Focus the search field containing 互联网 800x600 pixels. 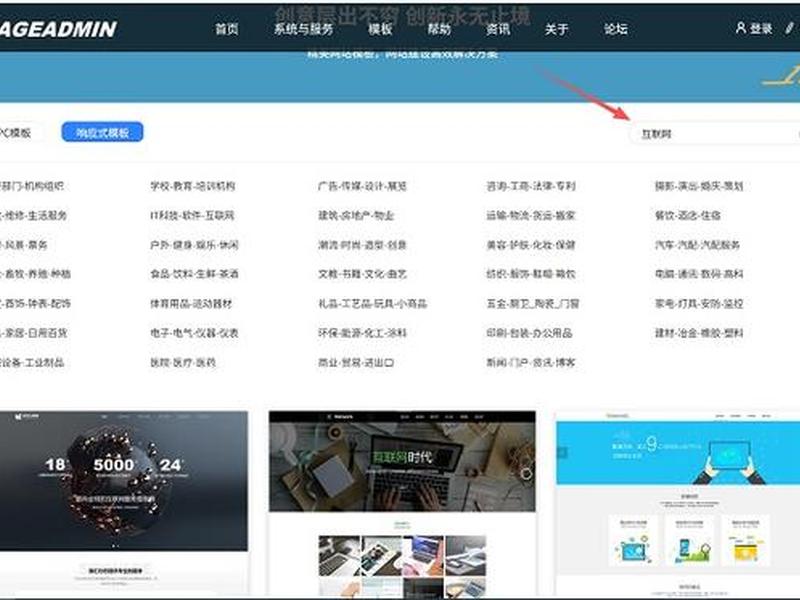click(x=714, y=134)
